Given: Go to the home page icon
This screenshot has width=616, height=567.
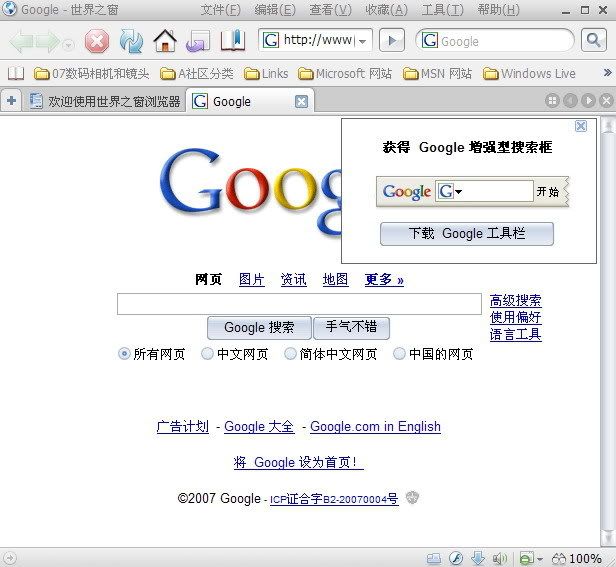Looking at the screenshot, I should pos(165,41).
